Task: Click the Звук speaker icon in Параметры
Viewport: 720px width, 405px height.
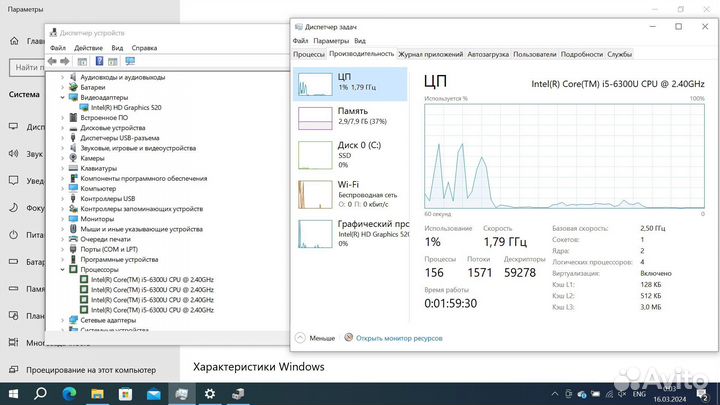Action: 14,153
